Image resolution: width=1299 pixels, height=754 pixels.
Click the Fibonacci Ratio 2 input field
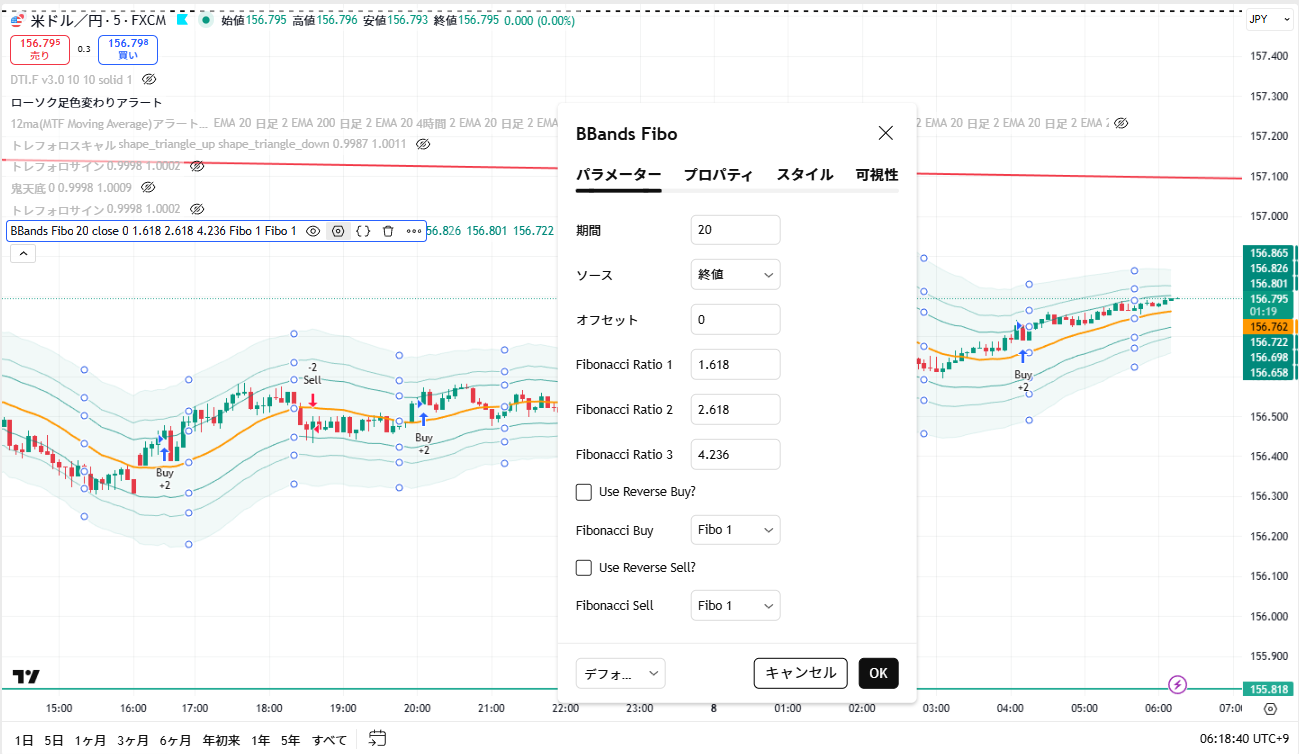tap(735, 409)
